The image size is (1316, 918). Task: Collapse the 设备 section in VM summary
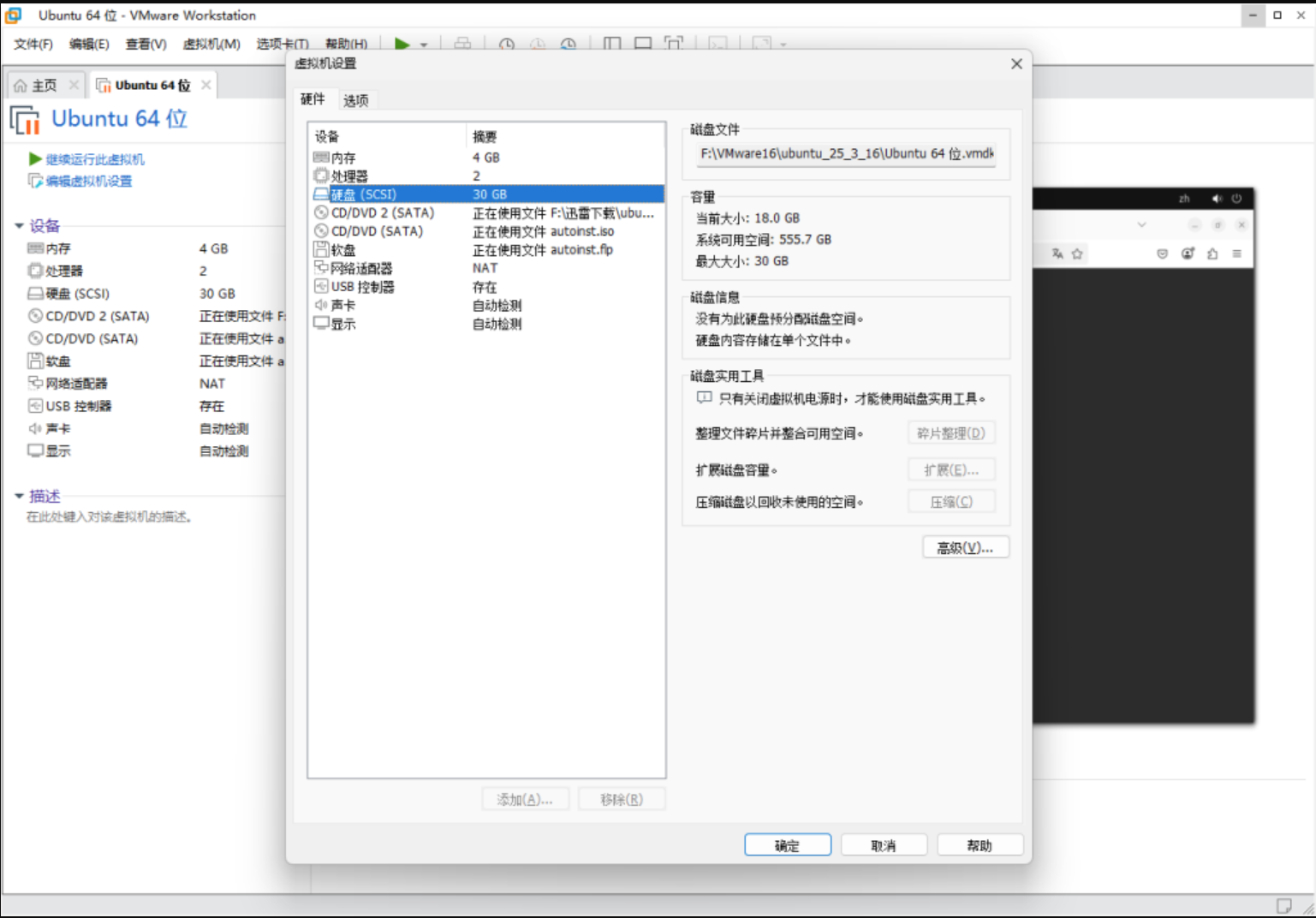click(19, 226)
